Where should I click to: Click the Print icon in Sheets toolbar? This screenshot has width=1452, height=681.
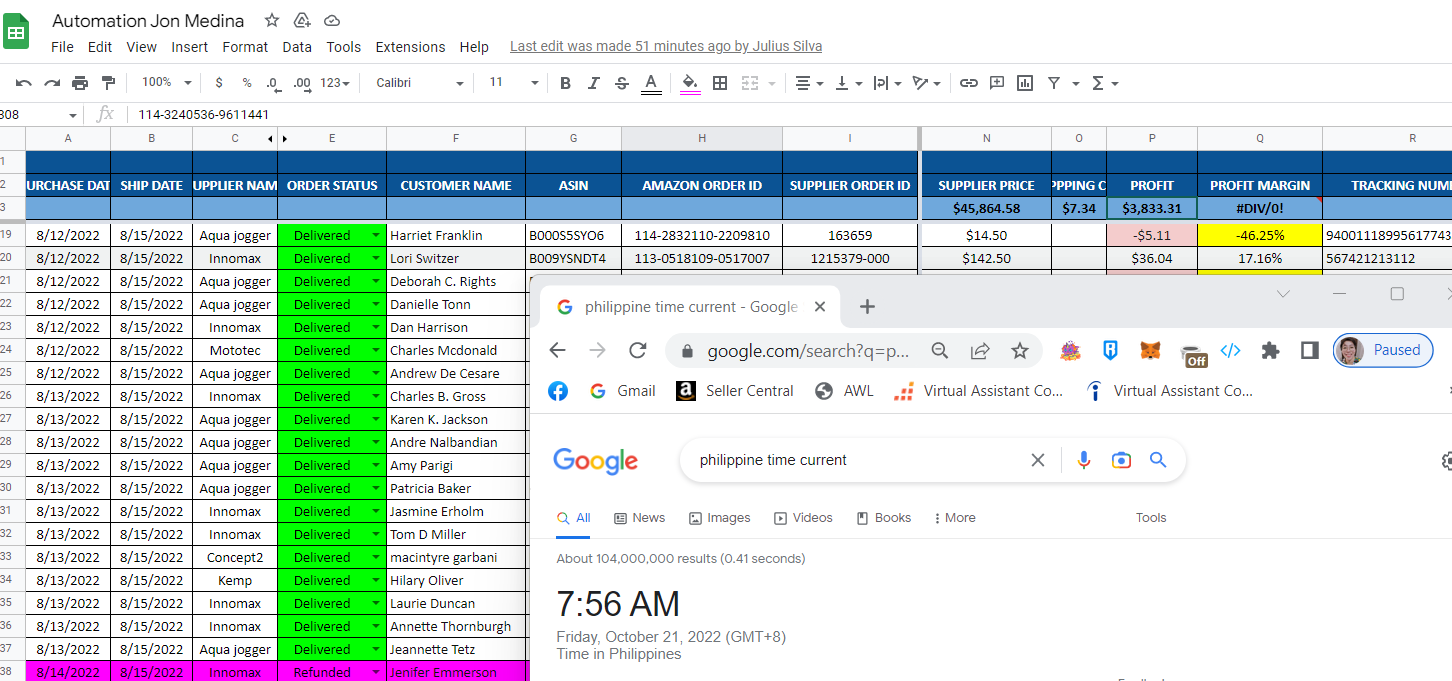pos(80,83)
